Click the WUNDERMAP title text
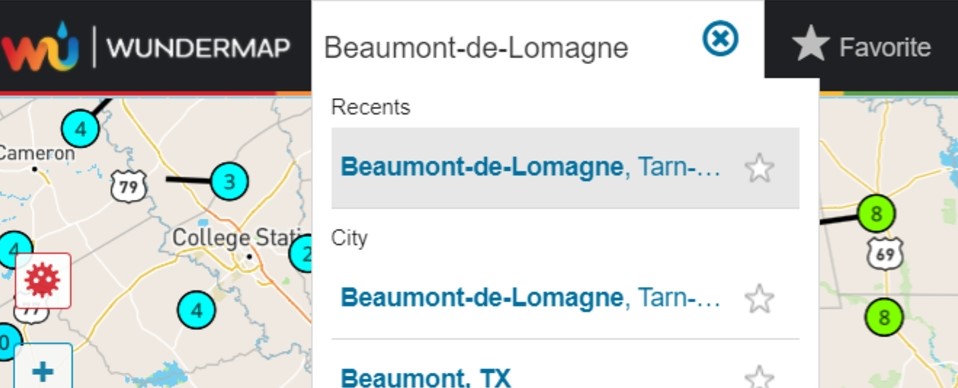Screen dimensions: 958x388 coord(198,47)
